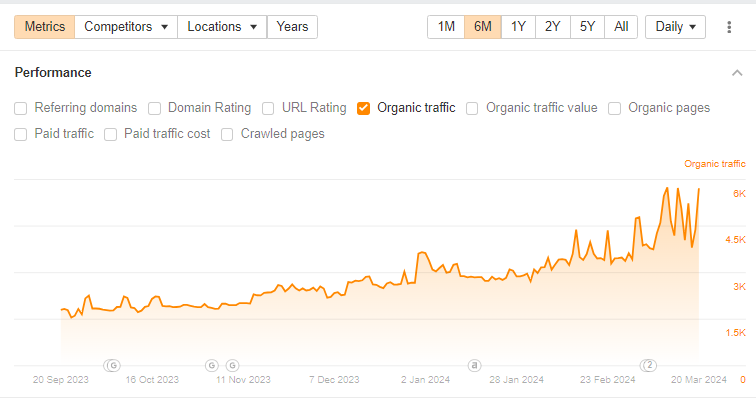Click the '23 Feb 2024' date label
The image size is (756, 400).
(x=608, y=380)
